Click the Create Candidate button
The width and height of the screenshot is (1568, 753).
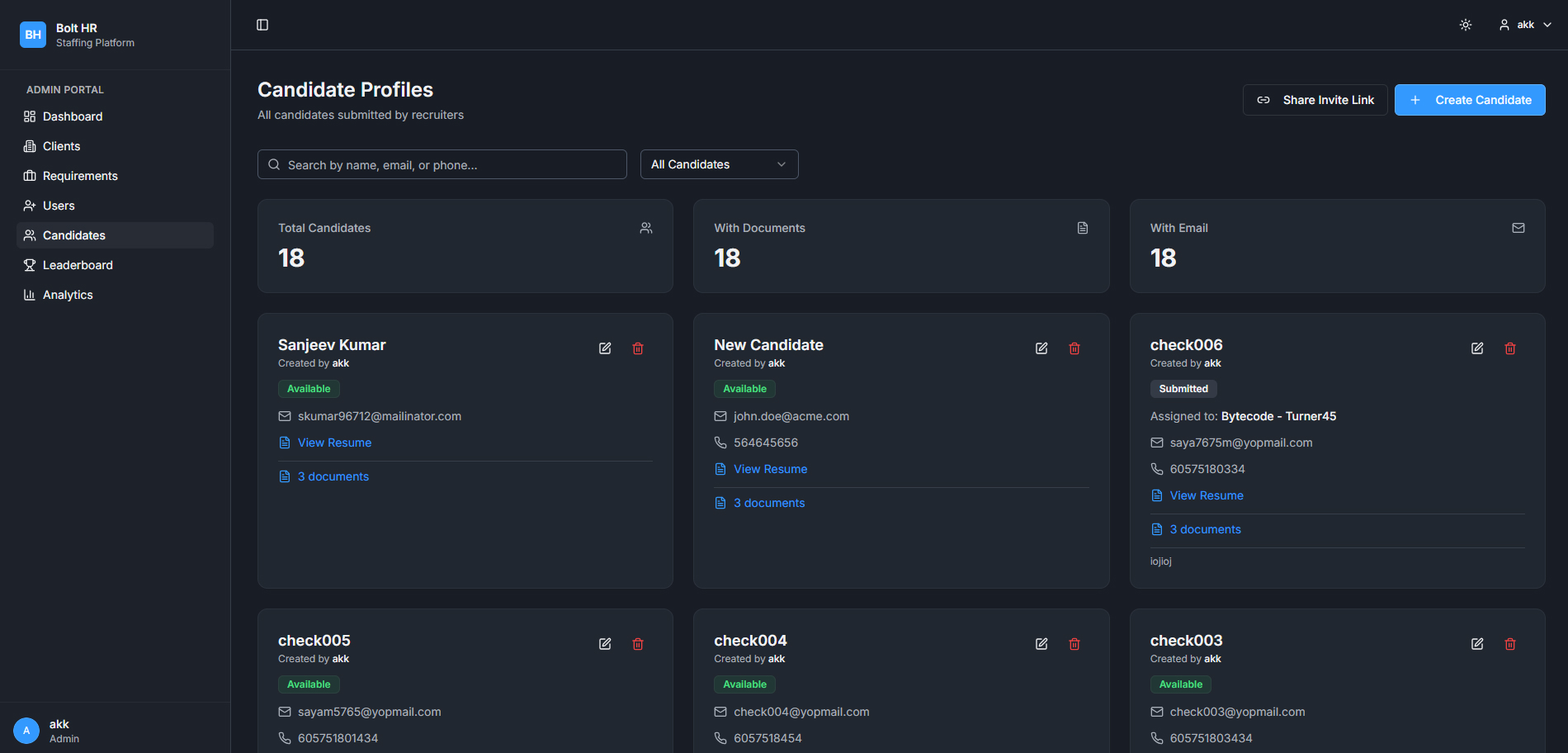(1470, 100)
